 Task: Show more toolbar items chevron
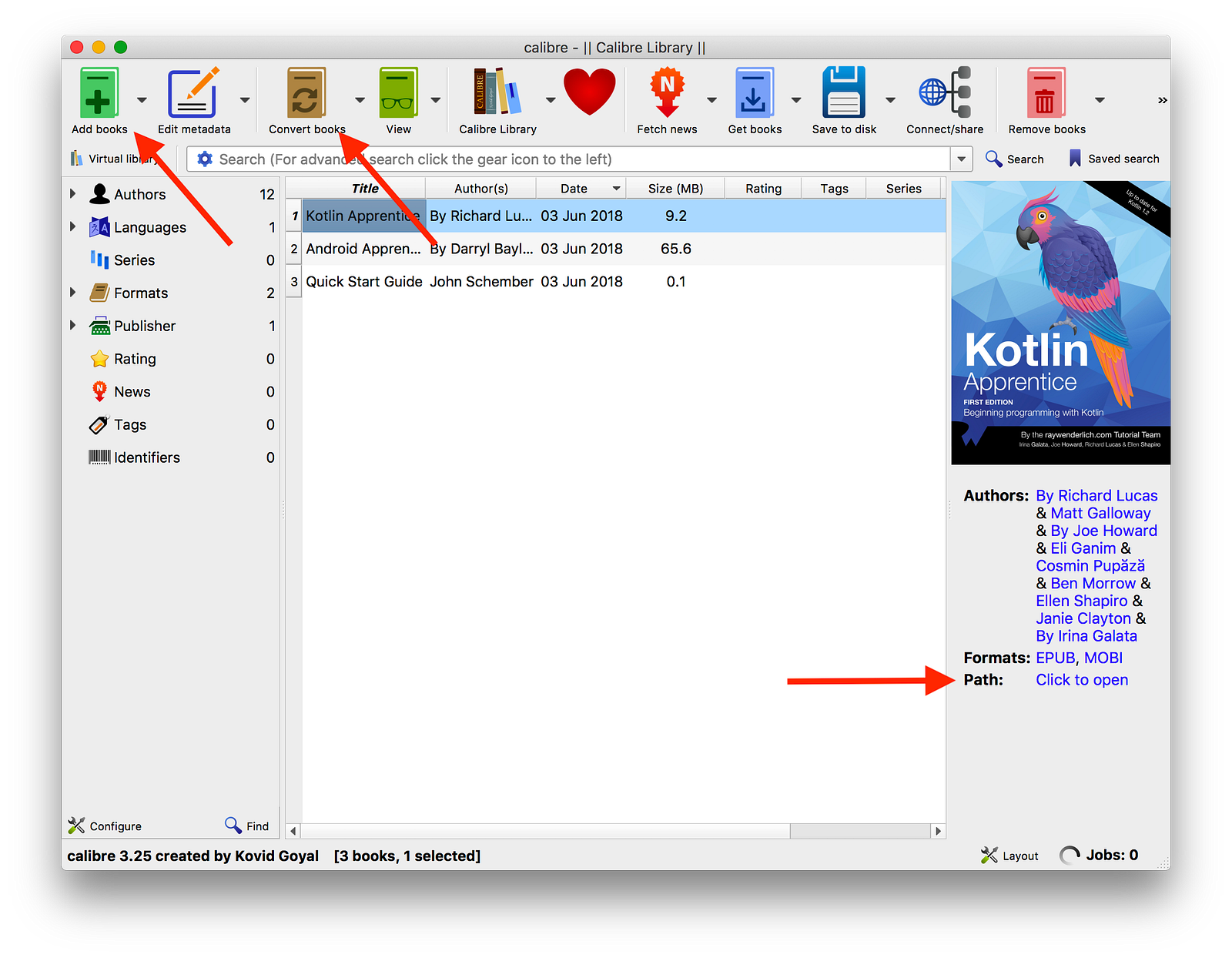[x=1163, y=100]
